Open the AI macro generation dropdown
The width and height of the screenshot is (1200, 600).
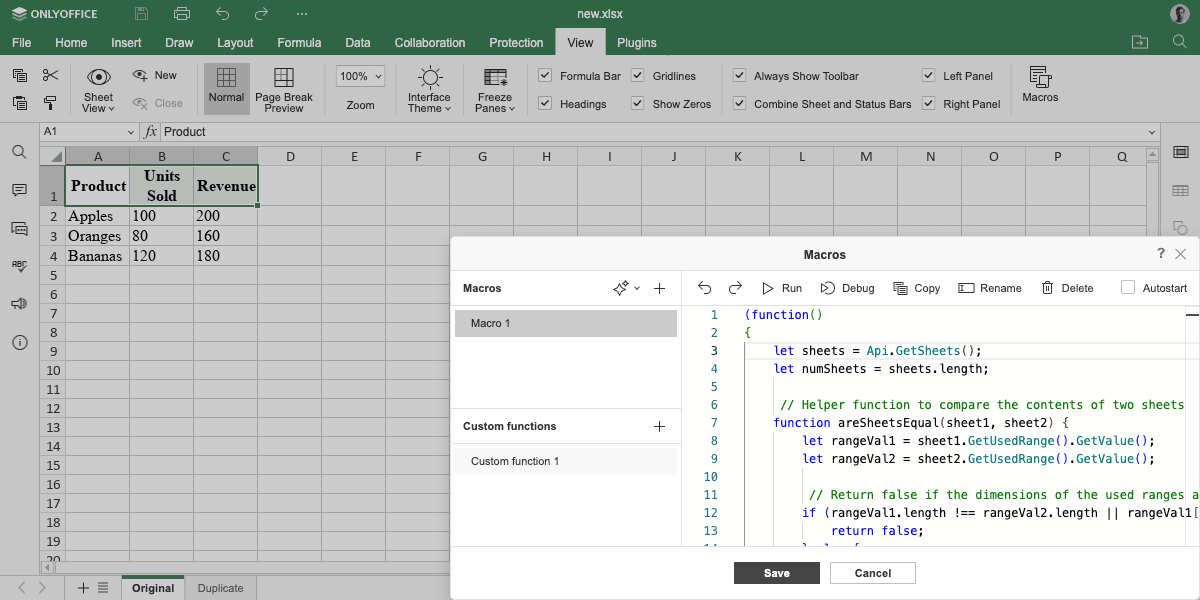627,288
